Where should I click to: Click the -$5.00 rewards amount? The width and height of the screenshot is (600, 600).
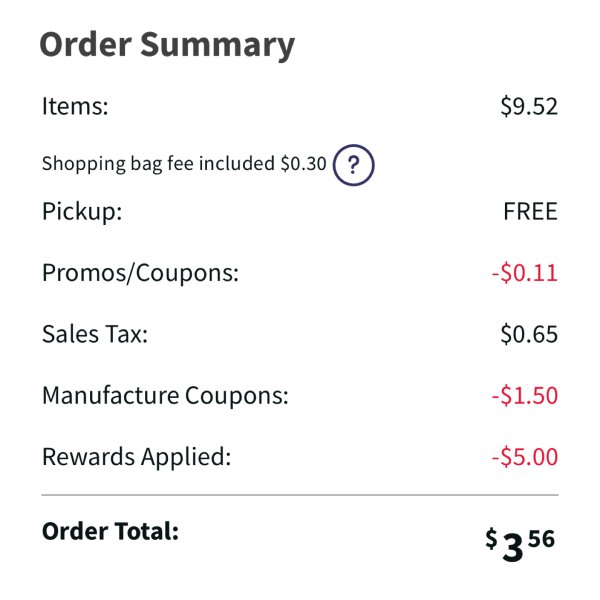tap(525, 457)
